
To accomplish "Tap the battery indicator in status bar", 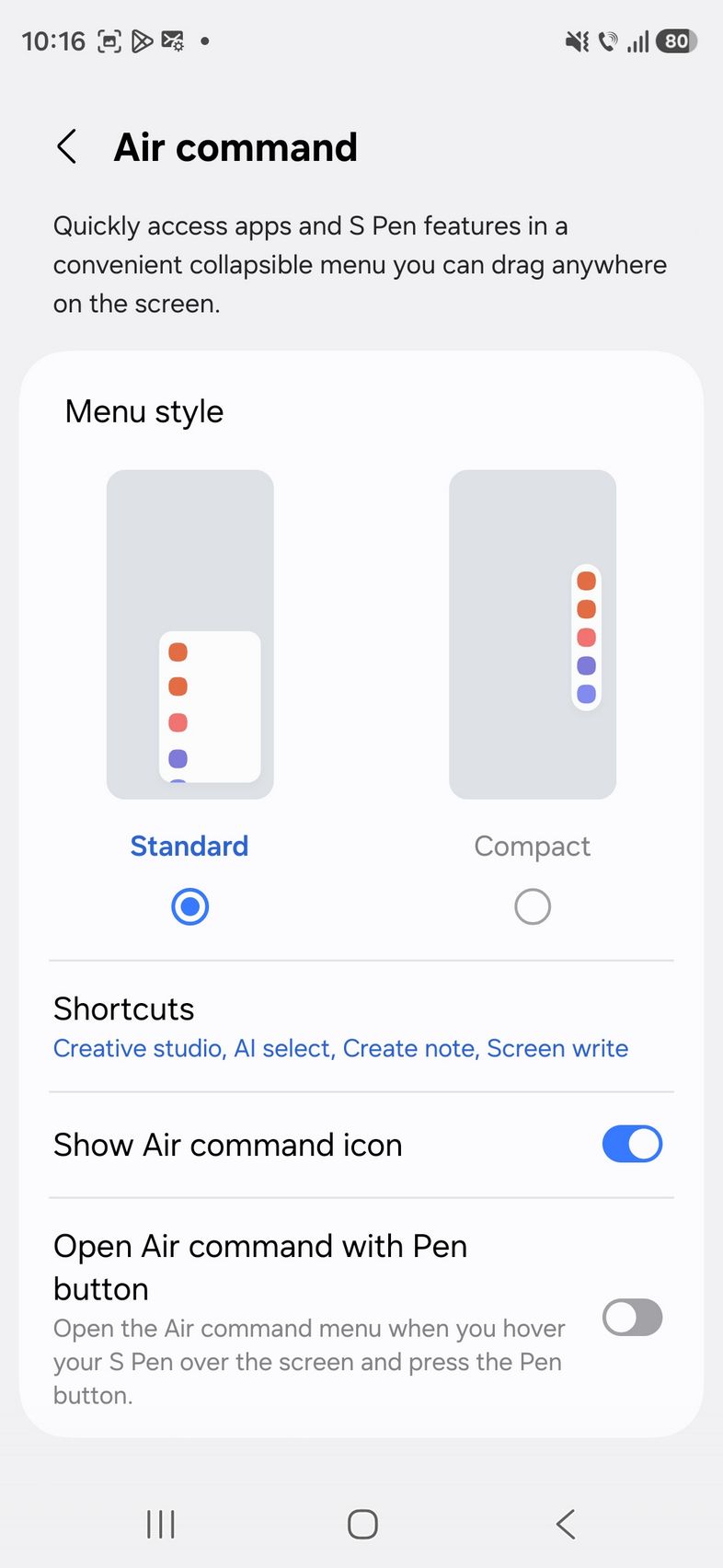I will pyautogui.click(x=676, y=41).
